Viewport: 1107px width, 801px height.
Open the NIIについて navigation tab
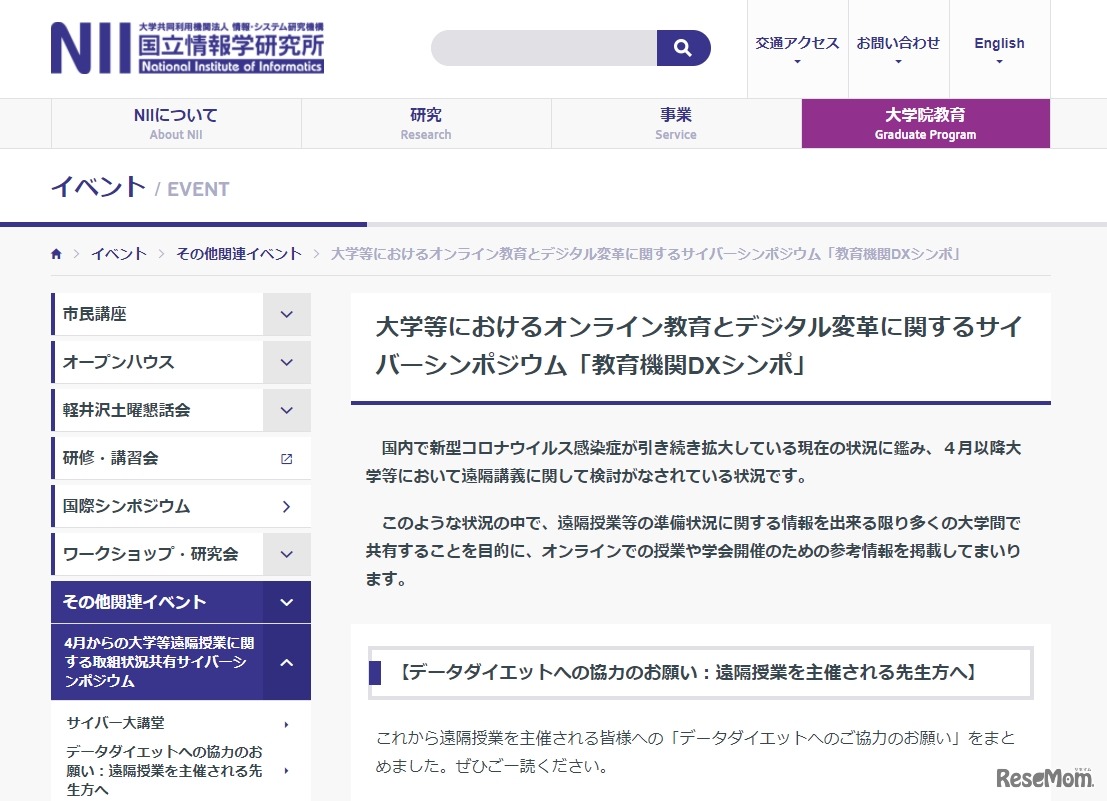(x=176, y=124)
